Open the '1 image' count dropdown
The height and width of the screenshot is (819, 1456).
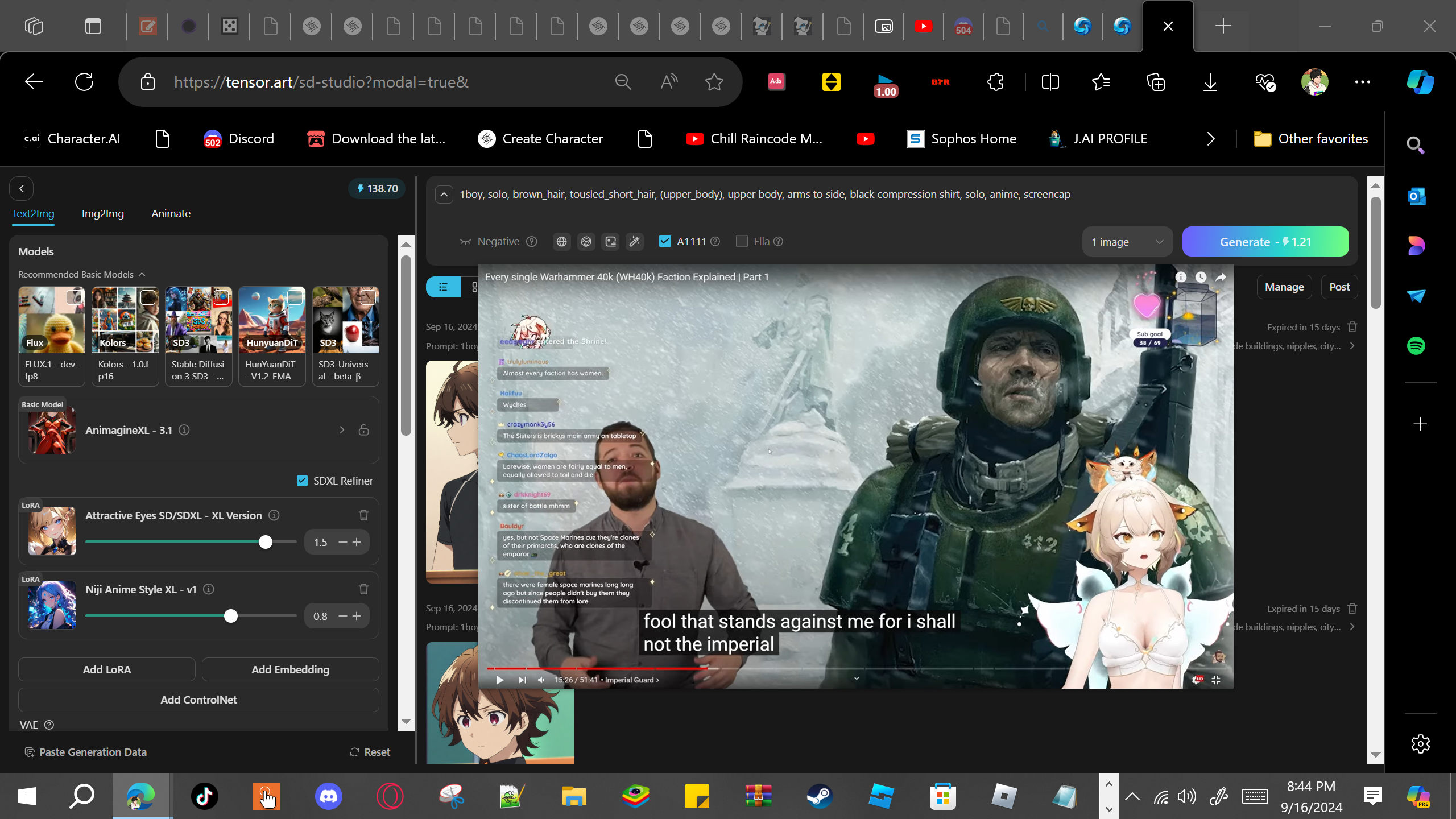tap(1127, 242)
